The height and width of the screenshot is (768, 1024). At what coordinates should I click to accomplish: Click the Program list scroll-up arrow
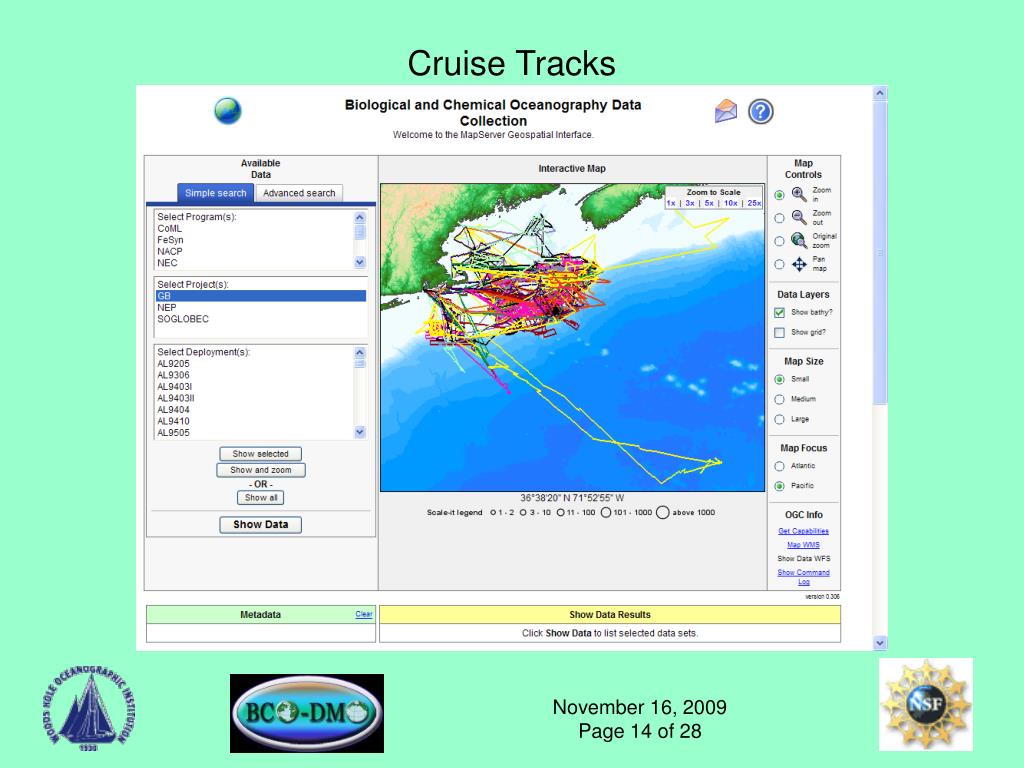pyautogui.click(x=360, y=217)
